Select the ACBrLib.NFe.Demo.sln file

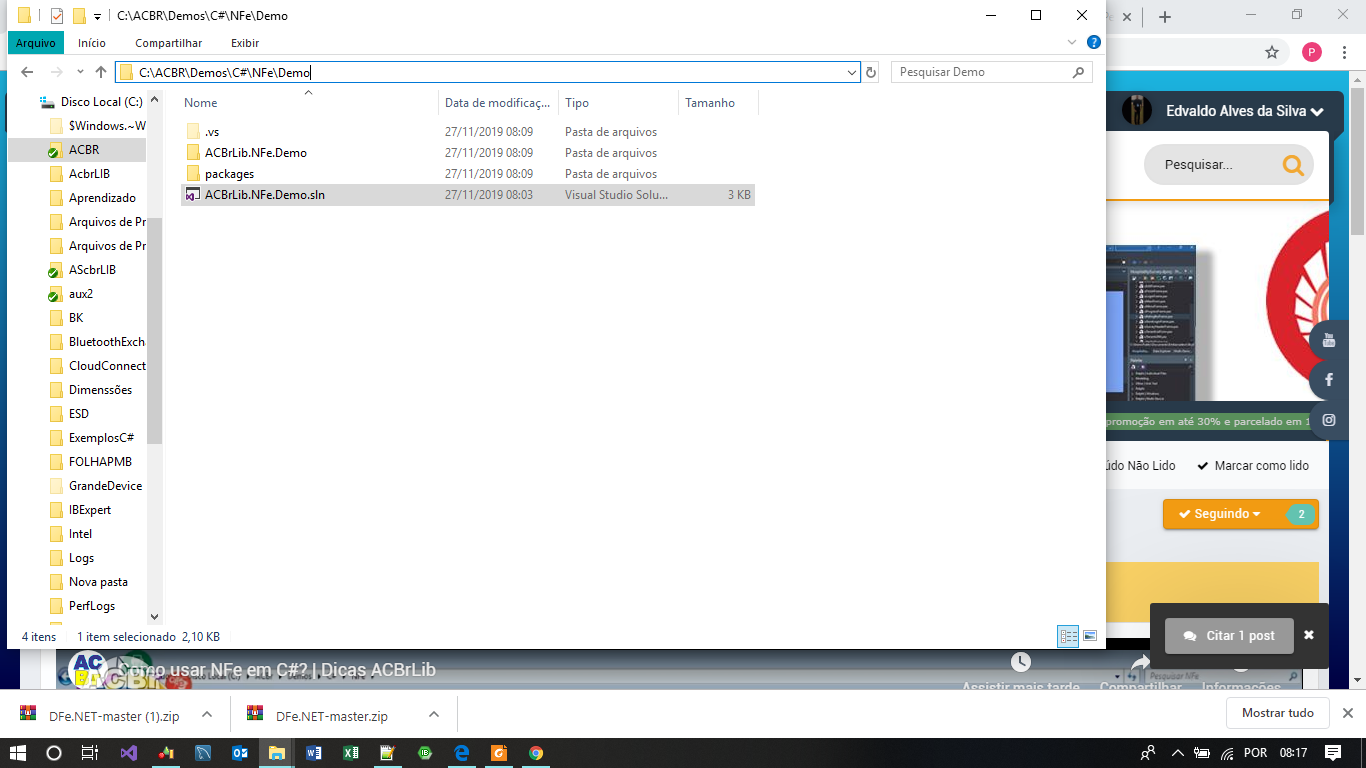click(468, 195)
